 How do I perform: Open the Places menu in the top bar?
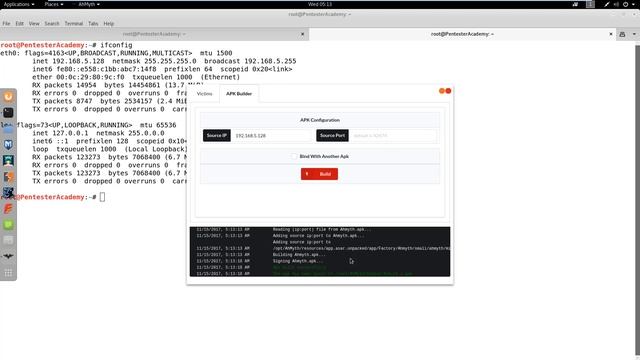coord(54,4)
